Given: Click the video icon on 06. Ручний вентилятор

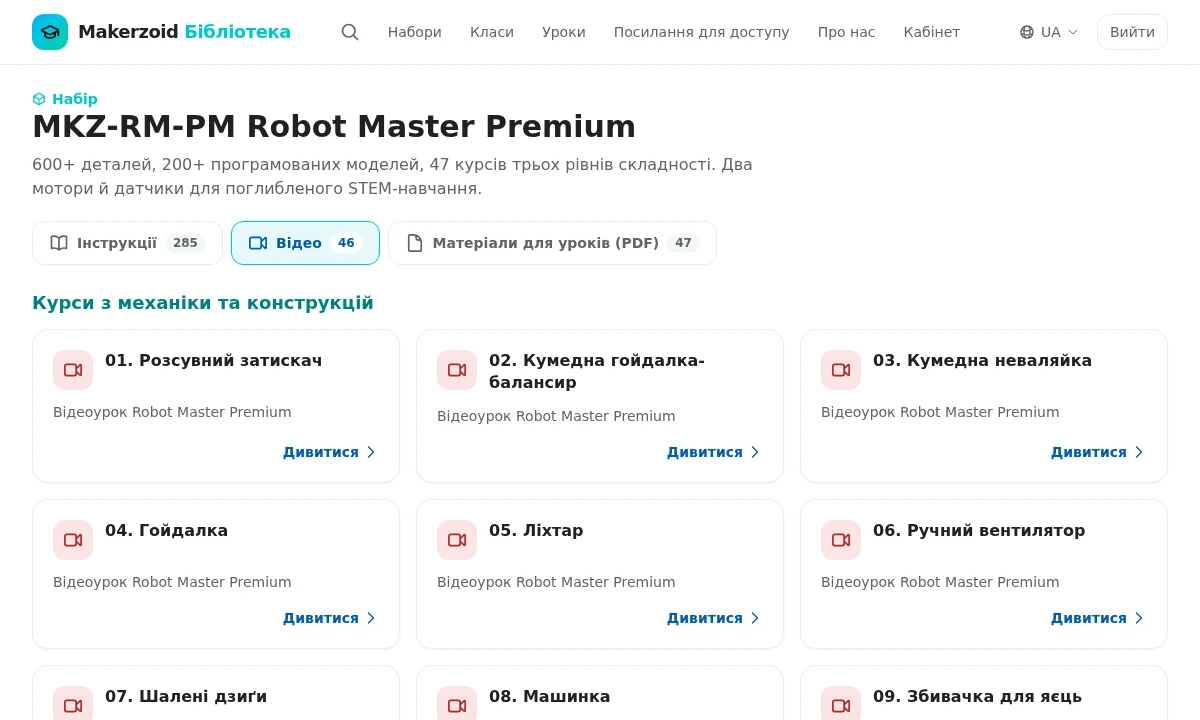Looking at the screenshot, I should (841, 540).
